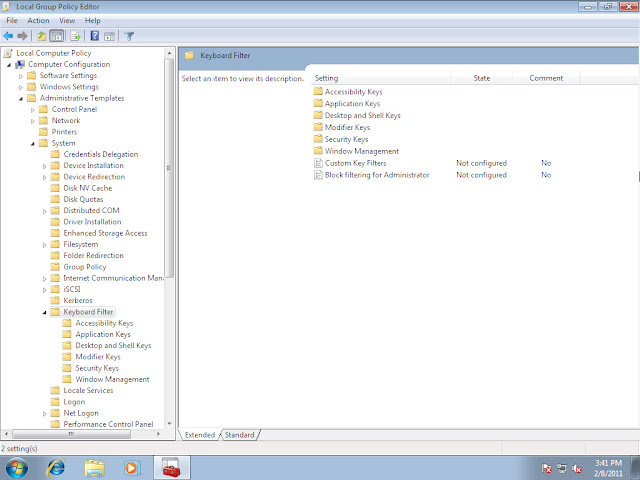Click the muted volume tray icon
Viewport: 640px width, 480px height.
click(577, 469)
